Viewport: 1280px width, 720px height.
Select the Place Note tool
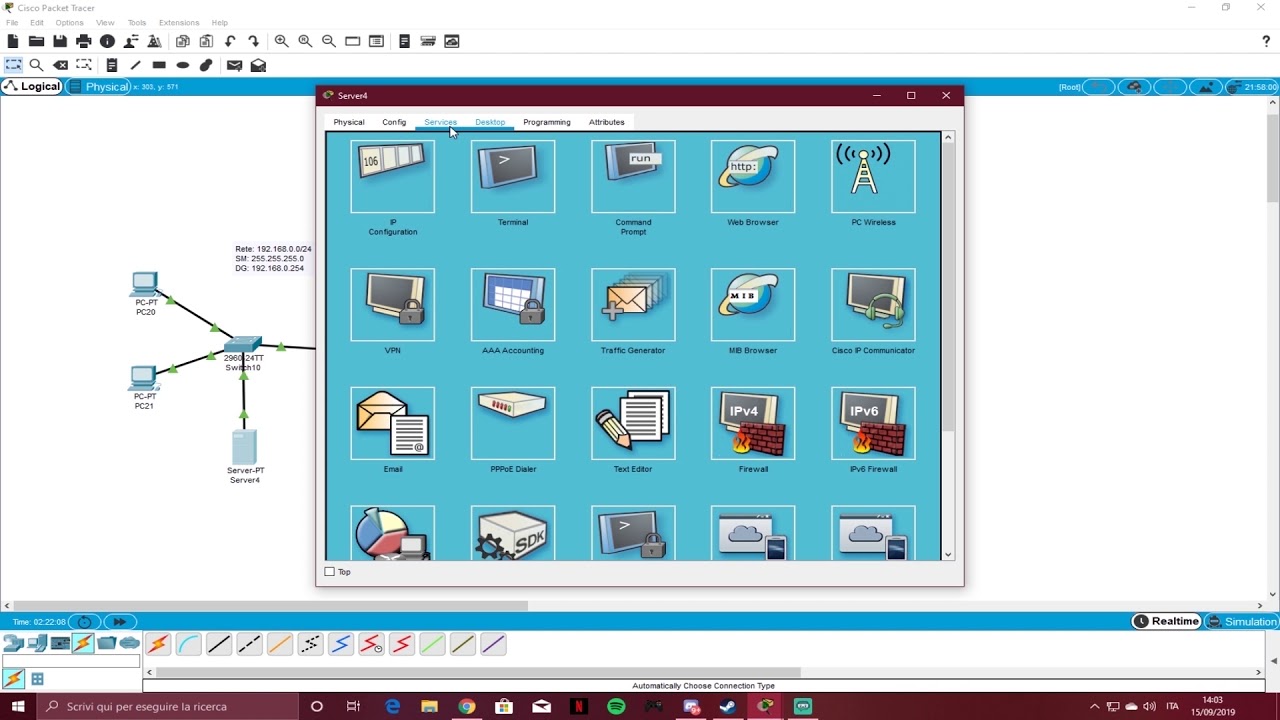pyautogui.click(x=112, y=65)
